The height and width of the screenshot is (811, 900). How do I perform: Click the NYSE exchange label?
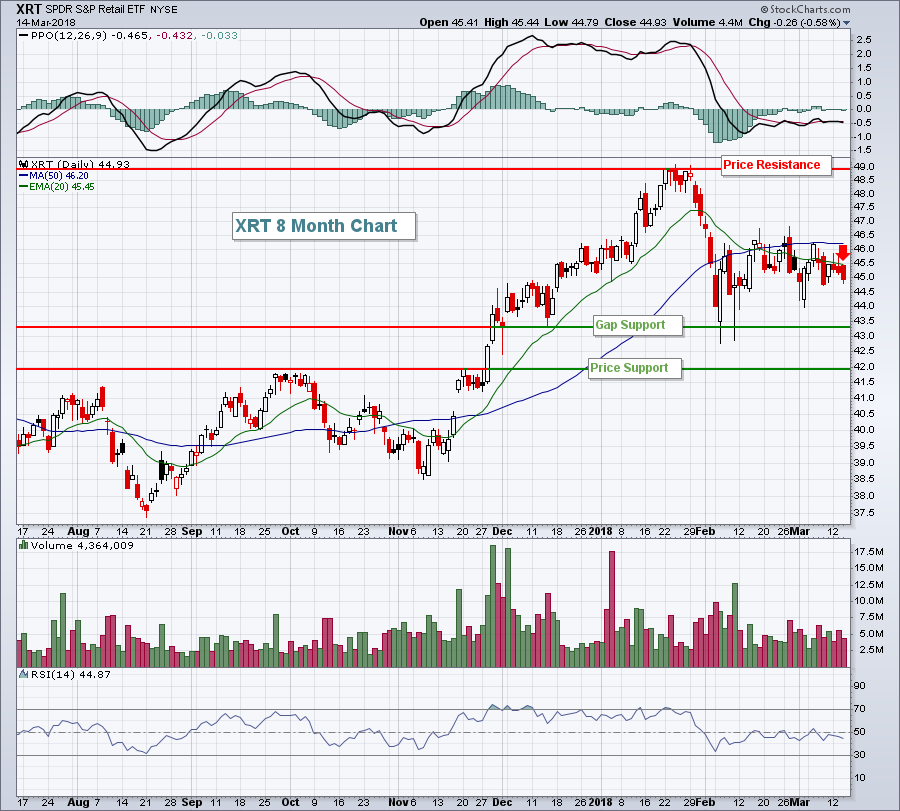coord(164,10)
